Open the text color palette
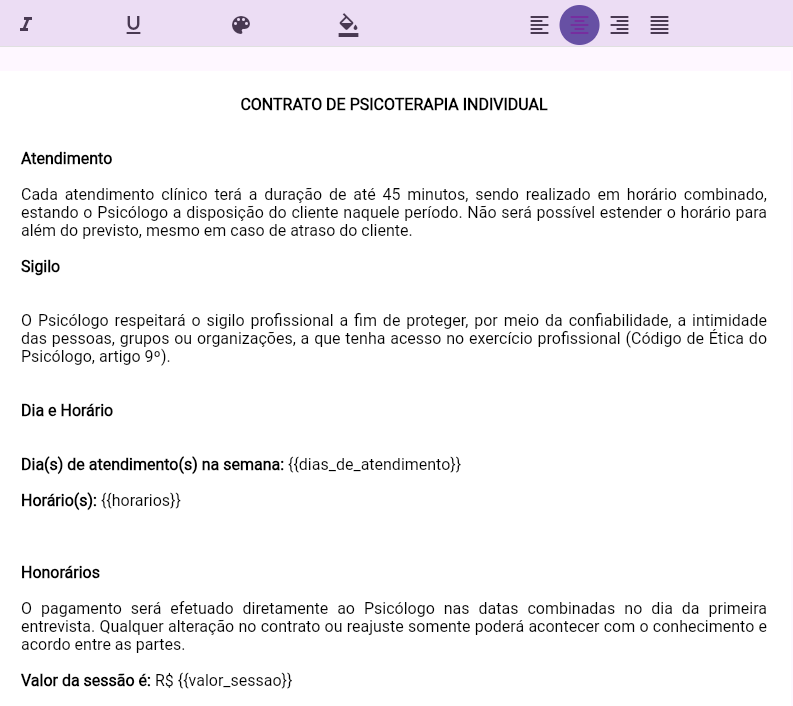793x706 pixels. 241,25
